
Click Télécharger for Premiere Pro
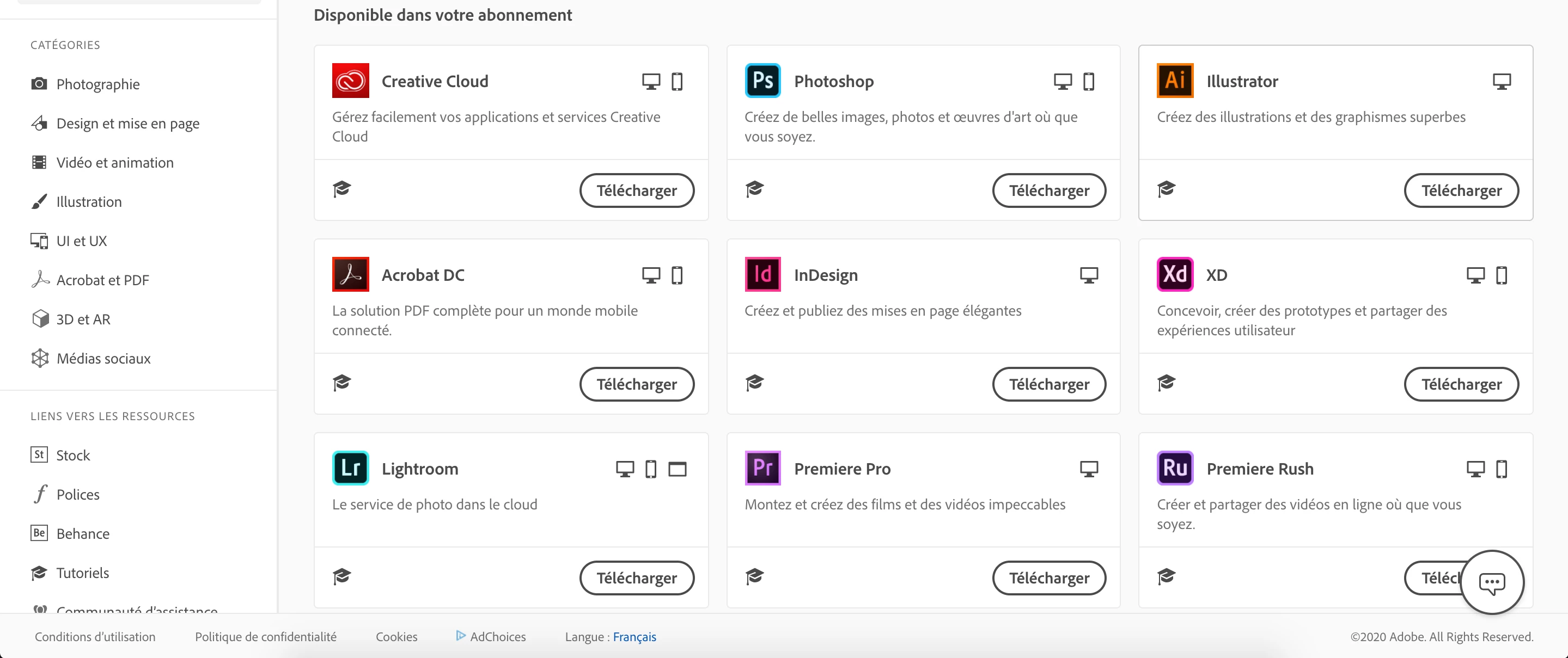(x=1049, y=578)
